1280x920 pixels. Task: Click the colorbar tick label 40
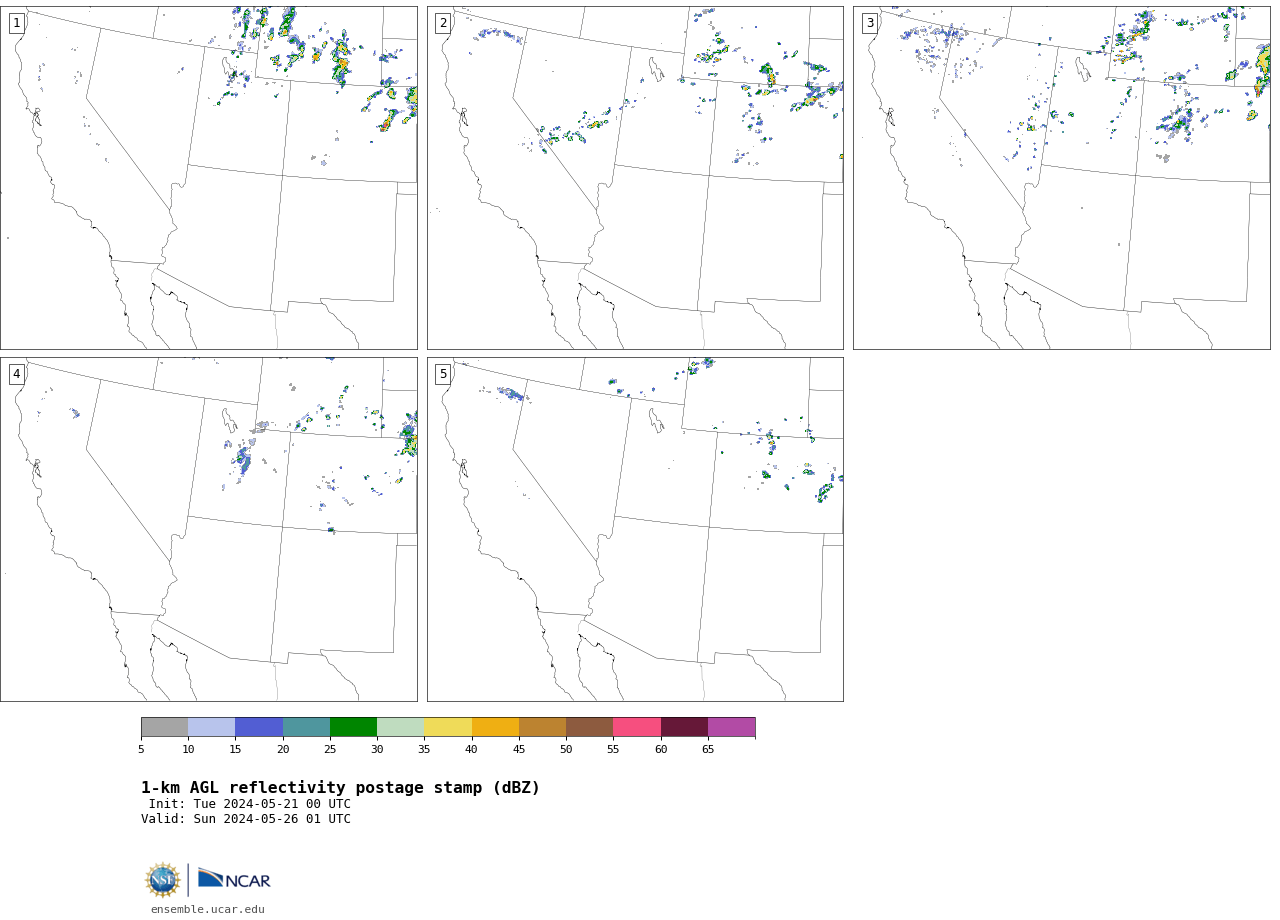(x=472, y=749)
